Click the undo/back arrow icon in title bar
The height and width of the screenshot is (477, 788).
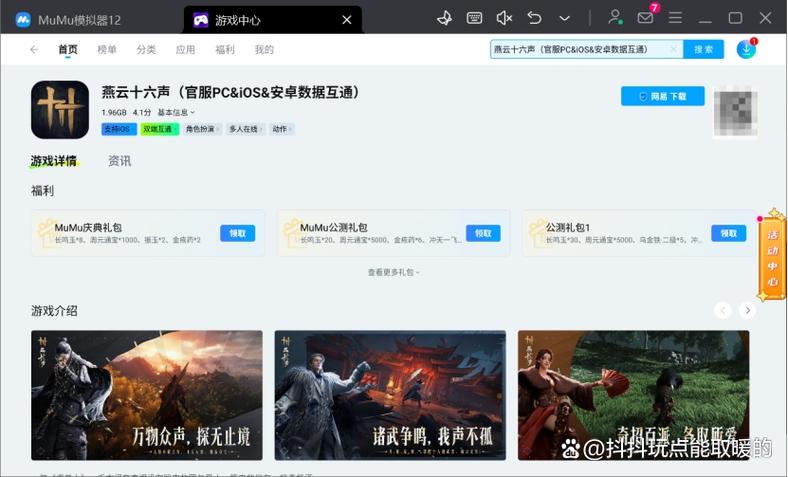click(x=534, y=19)
